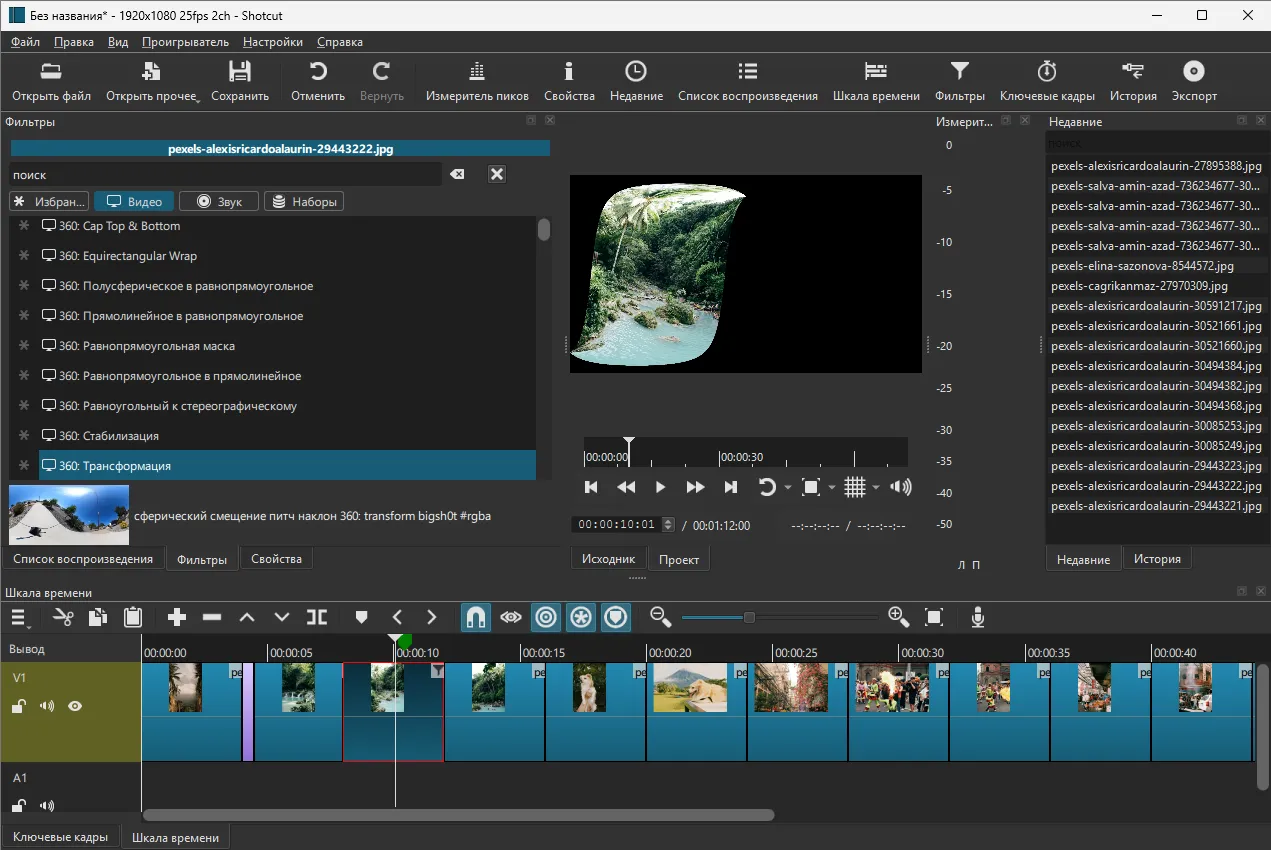Click the Keyframes (Ключевые кадры) toolbar icon
Screen dimensions: 1271x850
[1046, 81]
